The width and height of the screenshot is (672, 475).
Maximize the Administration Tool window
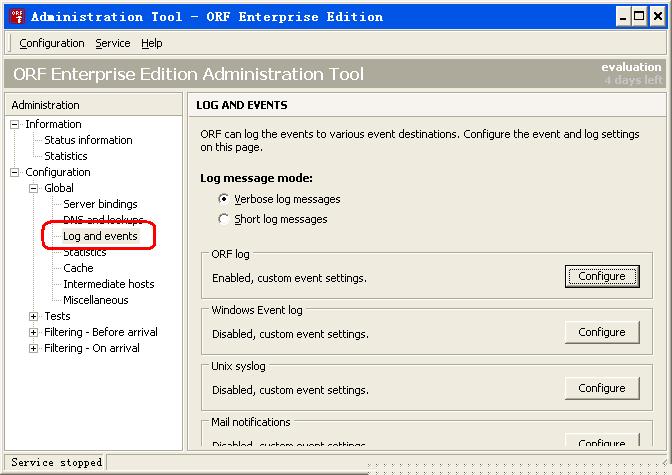[637, 16]
